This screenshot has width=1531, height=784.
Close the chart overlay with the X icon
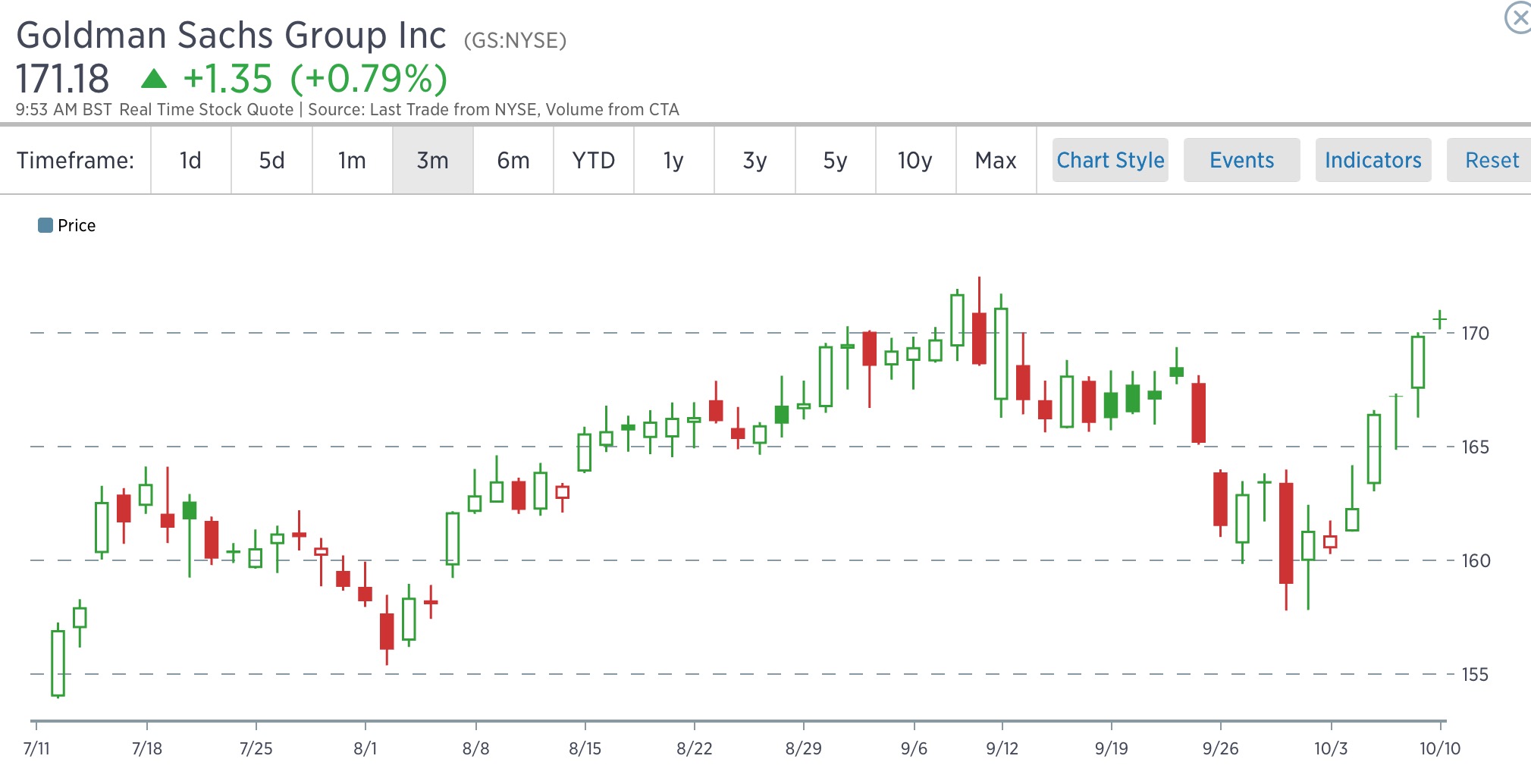(x=1519, y=17)
